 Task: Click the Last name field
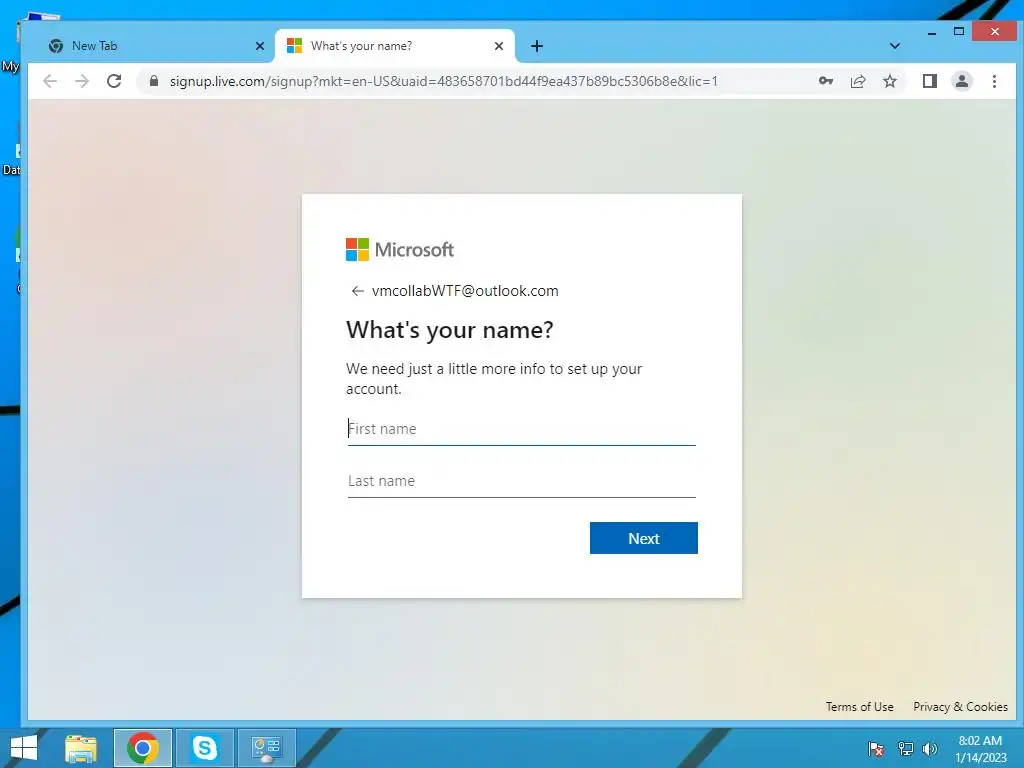coord(521,481)
